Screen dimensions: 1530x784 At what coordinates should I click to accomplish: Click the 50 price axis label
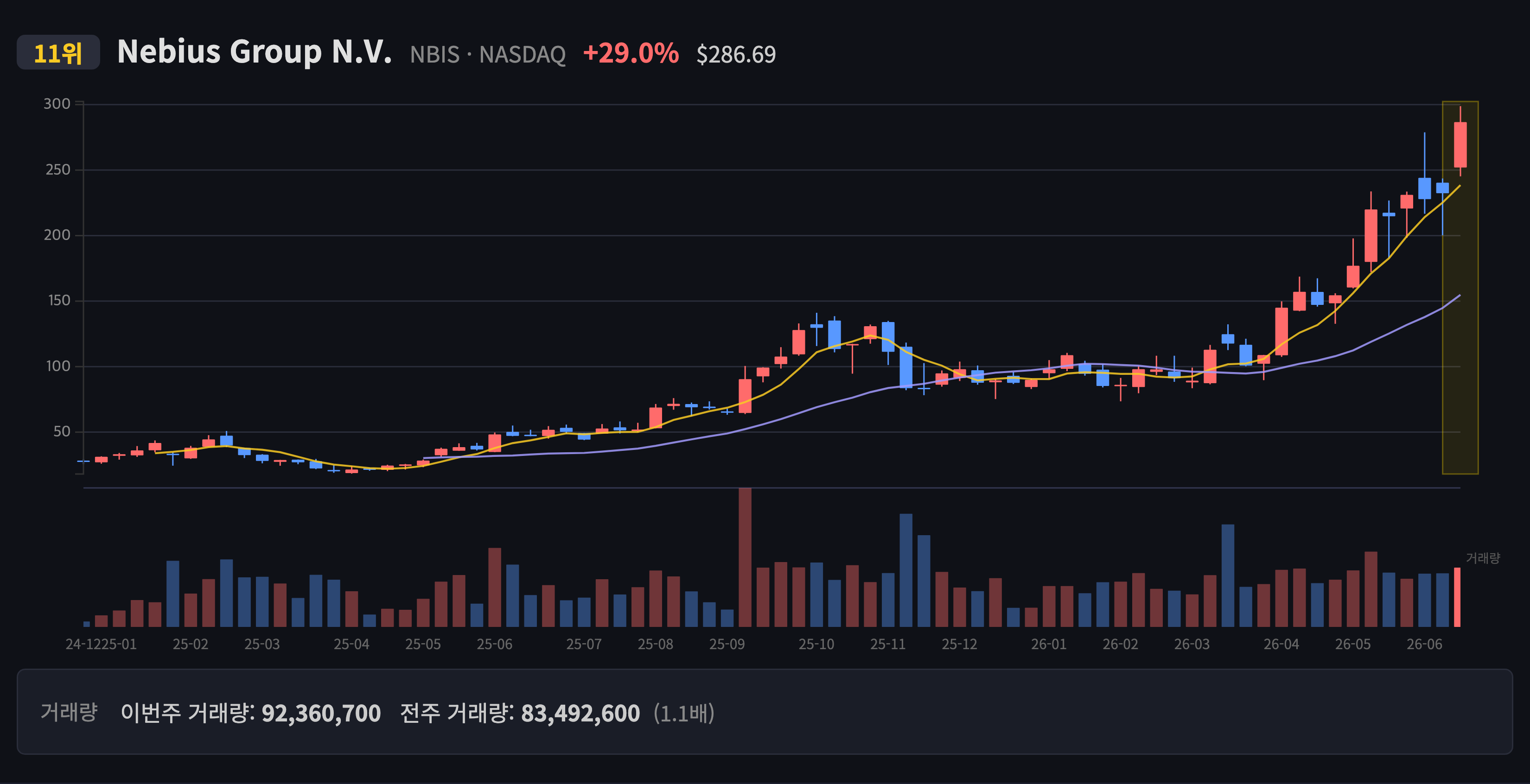pos(62,431)
